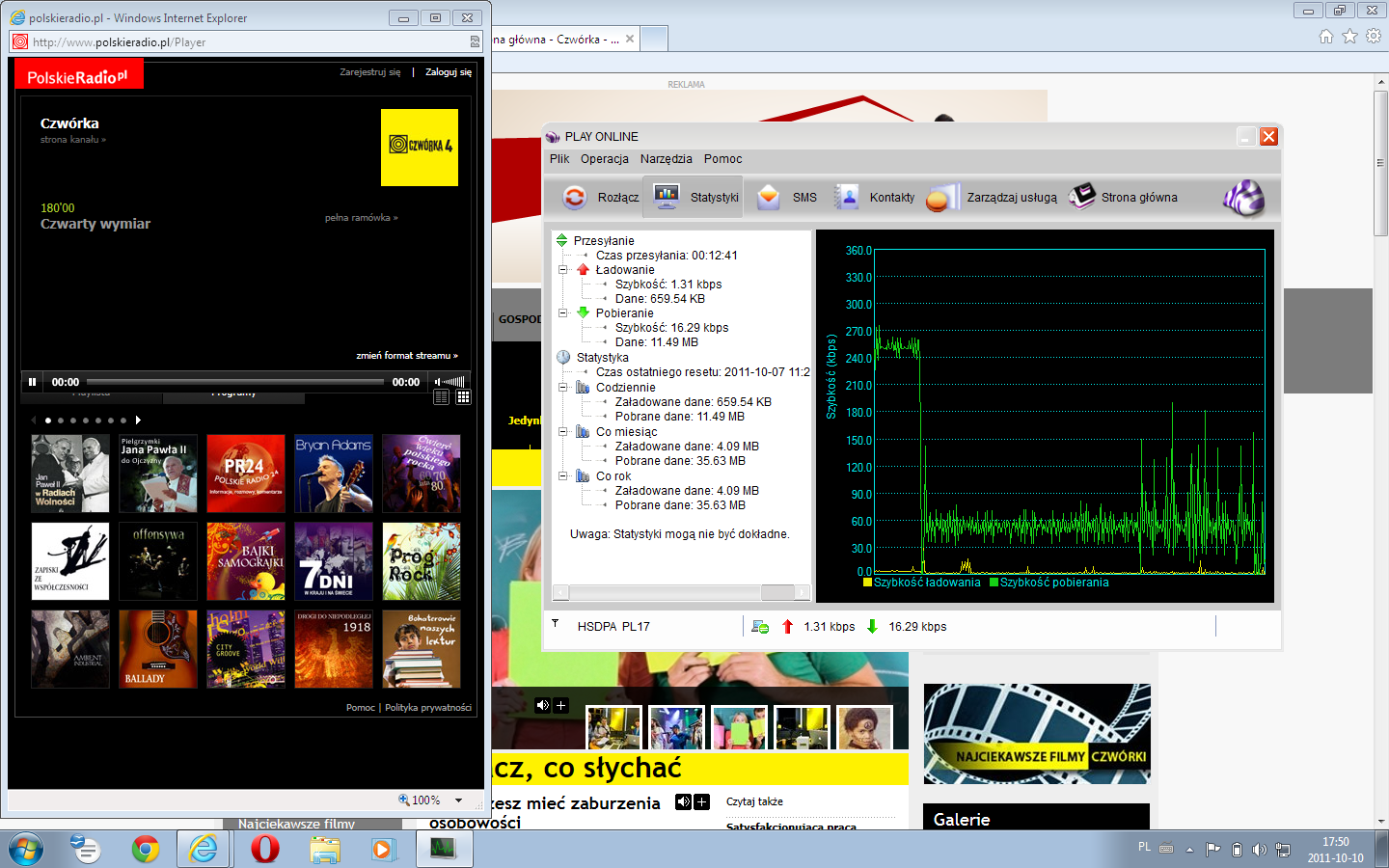Click the statistics tree horizontal scrollbar
1389x868 pixels.
pyautogui.click(x=681, y=592)
